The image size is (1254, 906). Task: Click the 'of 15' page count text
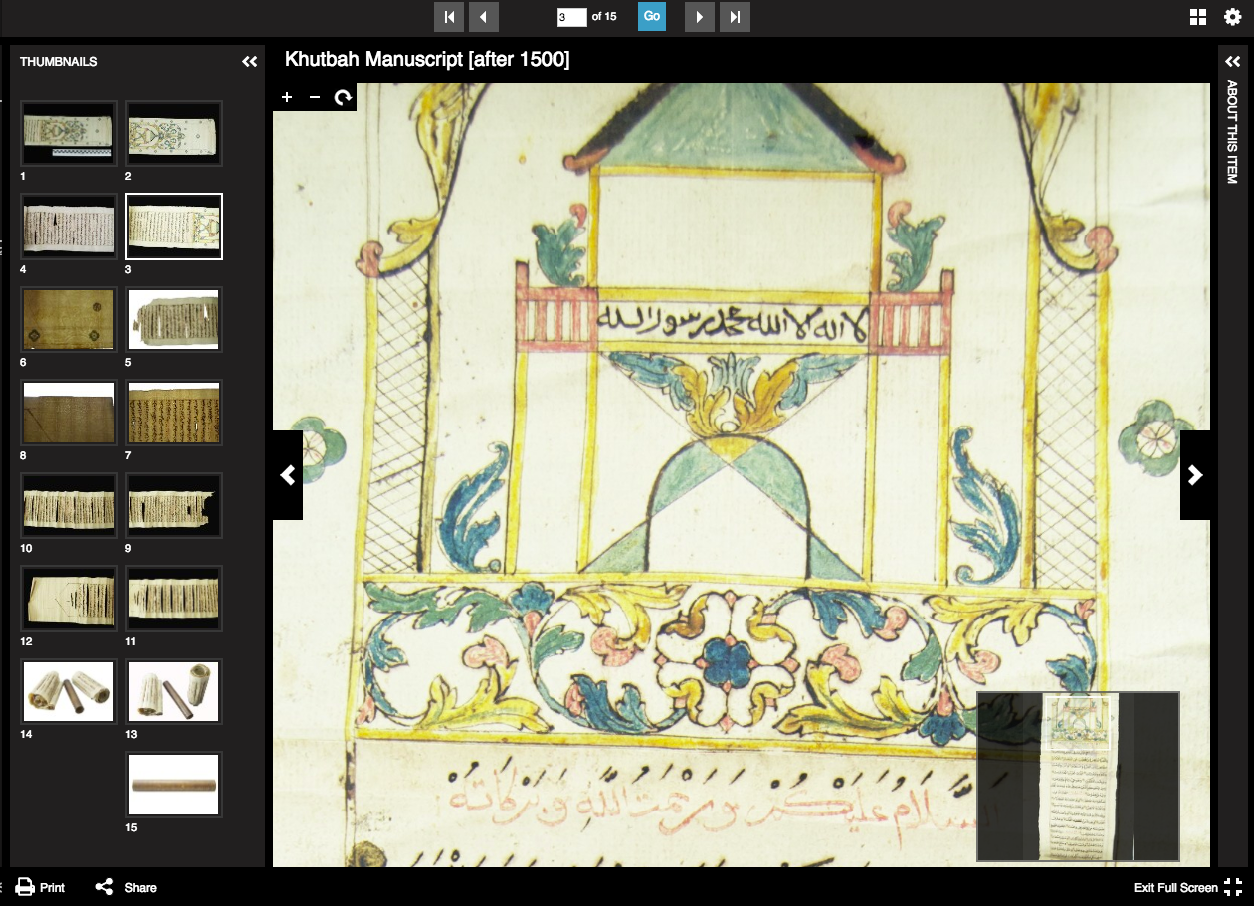pos(604,17)
